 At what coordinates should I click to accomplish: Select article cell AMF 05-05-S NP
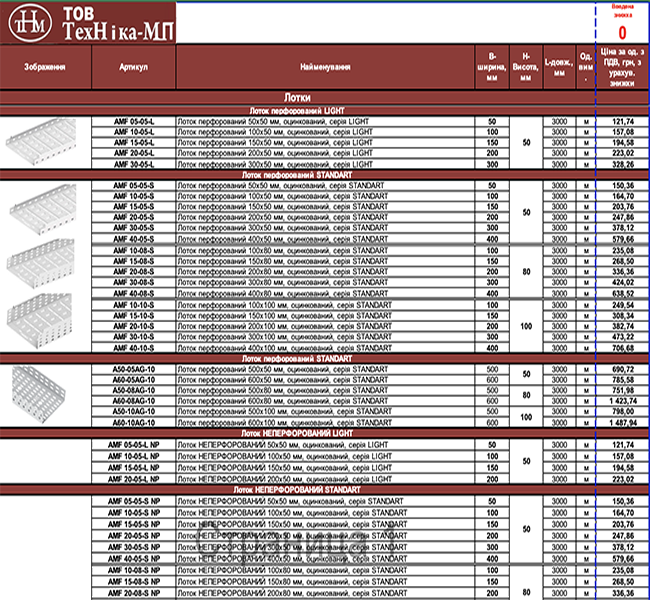(133, 501)
